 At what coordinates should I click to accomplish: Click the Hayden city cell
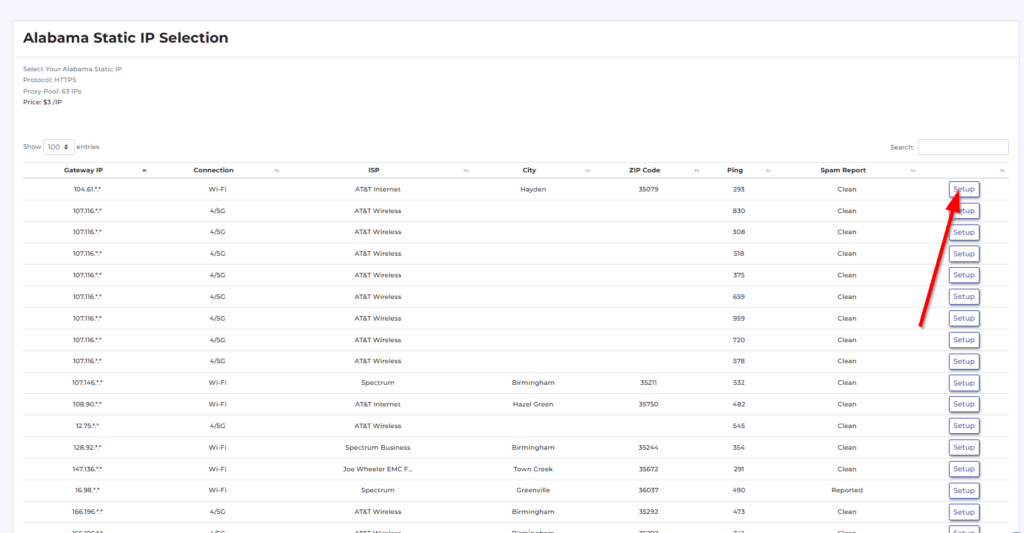click(533, 189)
